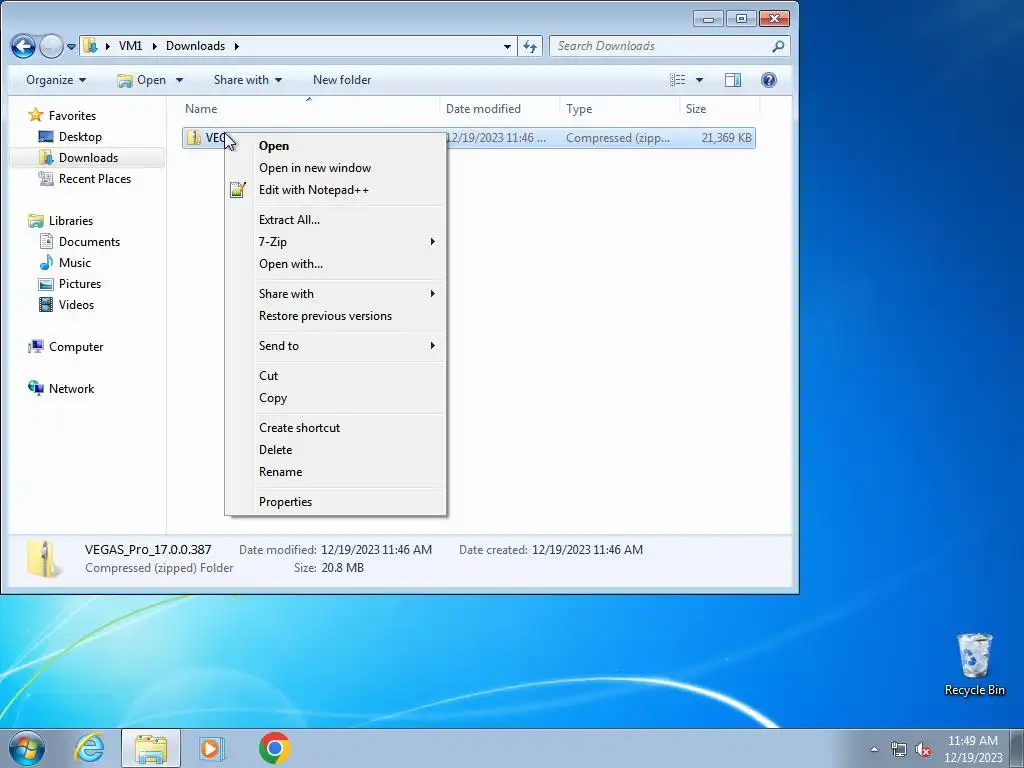This screenshot has width=1024, height=768.
Task: Click the address bar folder icon
Action: [91, 46]
